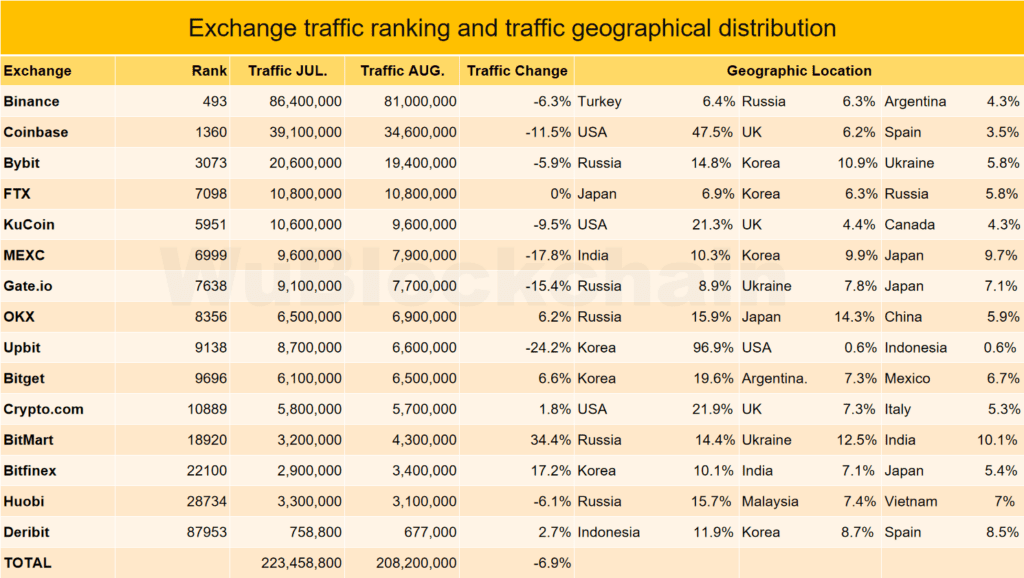Screen dimensions: 1024x578
Task: Click Upbit's Korea share 96.9%
Action: click(x=713, y=347)
